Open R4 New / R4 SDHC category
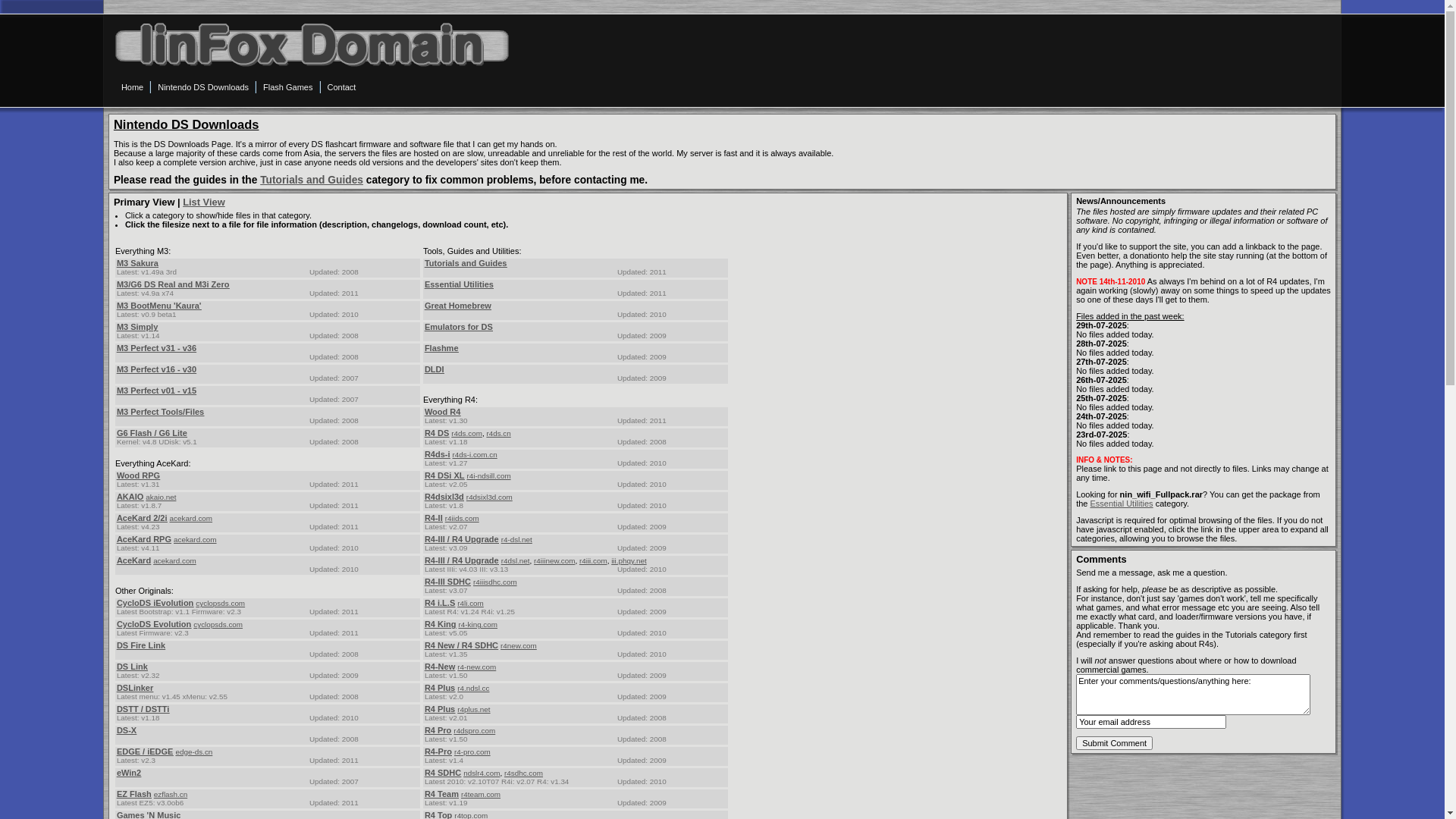The height and width of the screenshot is (819, 1456). click(x=461, y=645)
